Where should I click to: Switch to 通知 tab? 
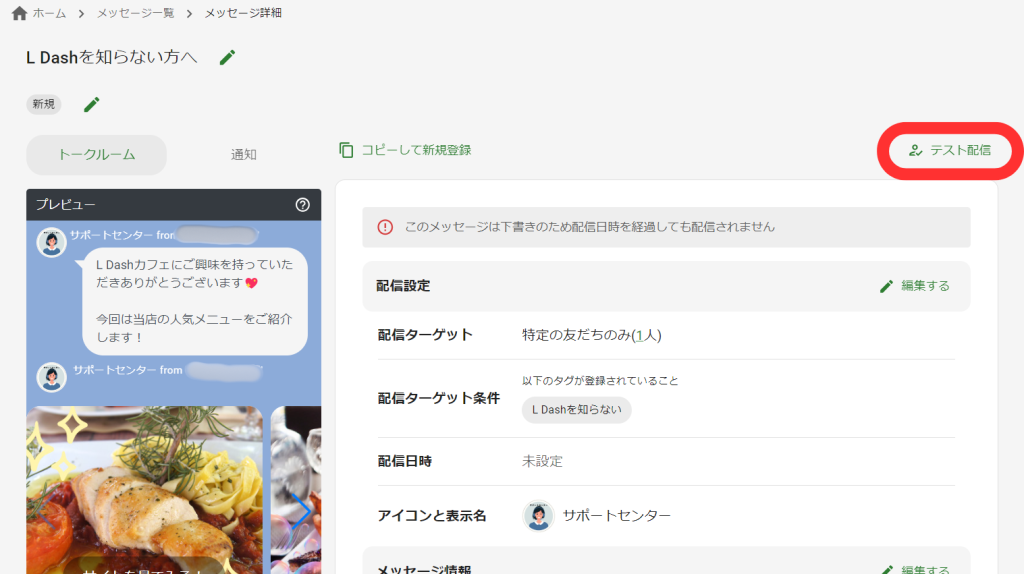coord(244,155)
